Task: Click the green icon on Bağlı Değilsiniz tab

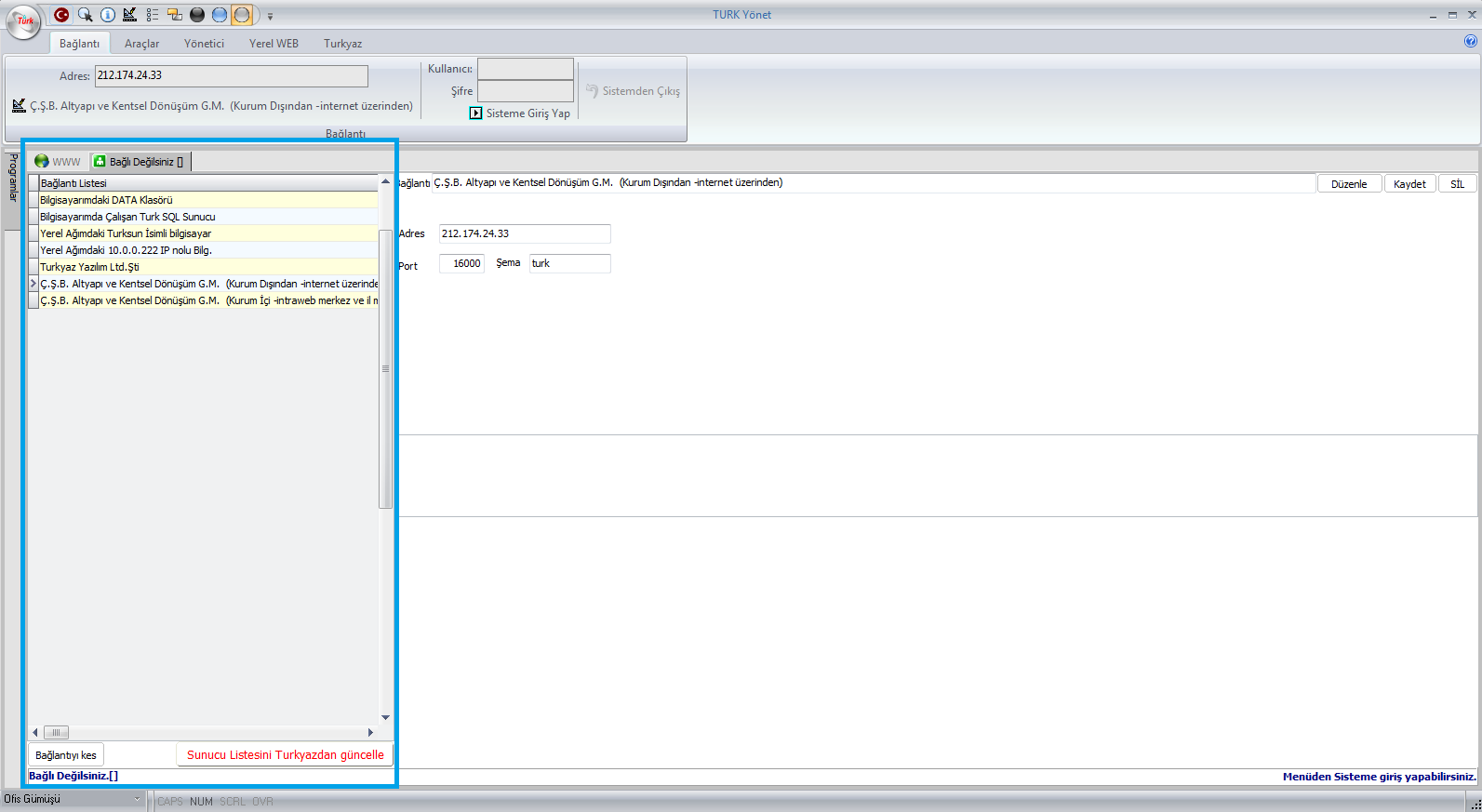Action: (100, 161)
